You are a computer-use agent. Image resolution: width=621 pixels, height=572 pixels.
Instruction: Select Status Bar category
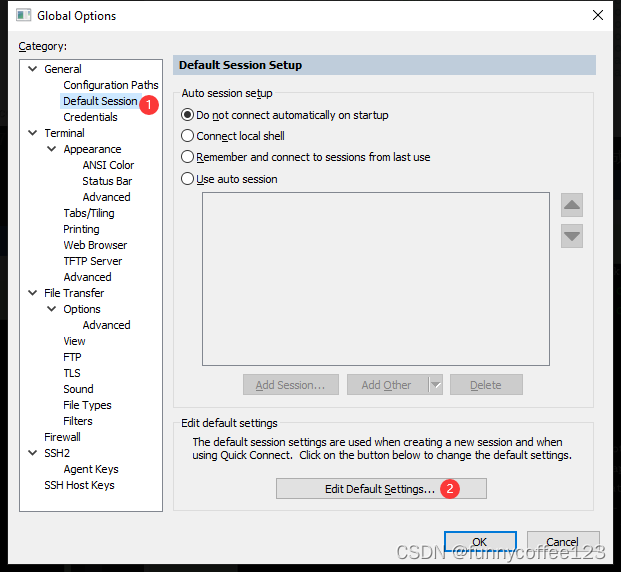(107, 181)
